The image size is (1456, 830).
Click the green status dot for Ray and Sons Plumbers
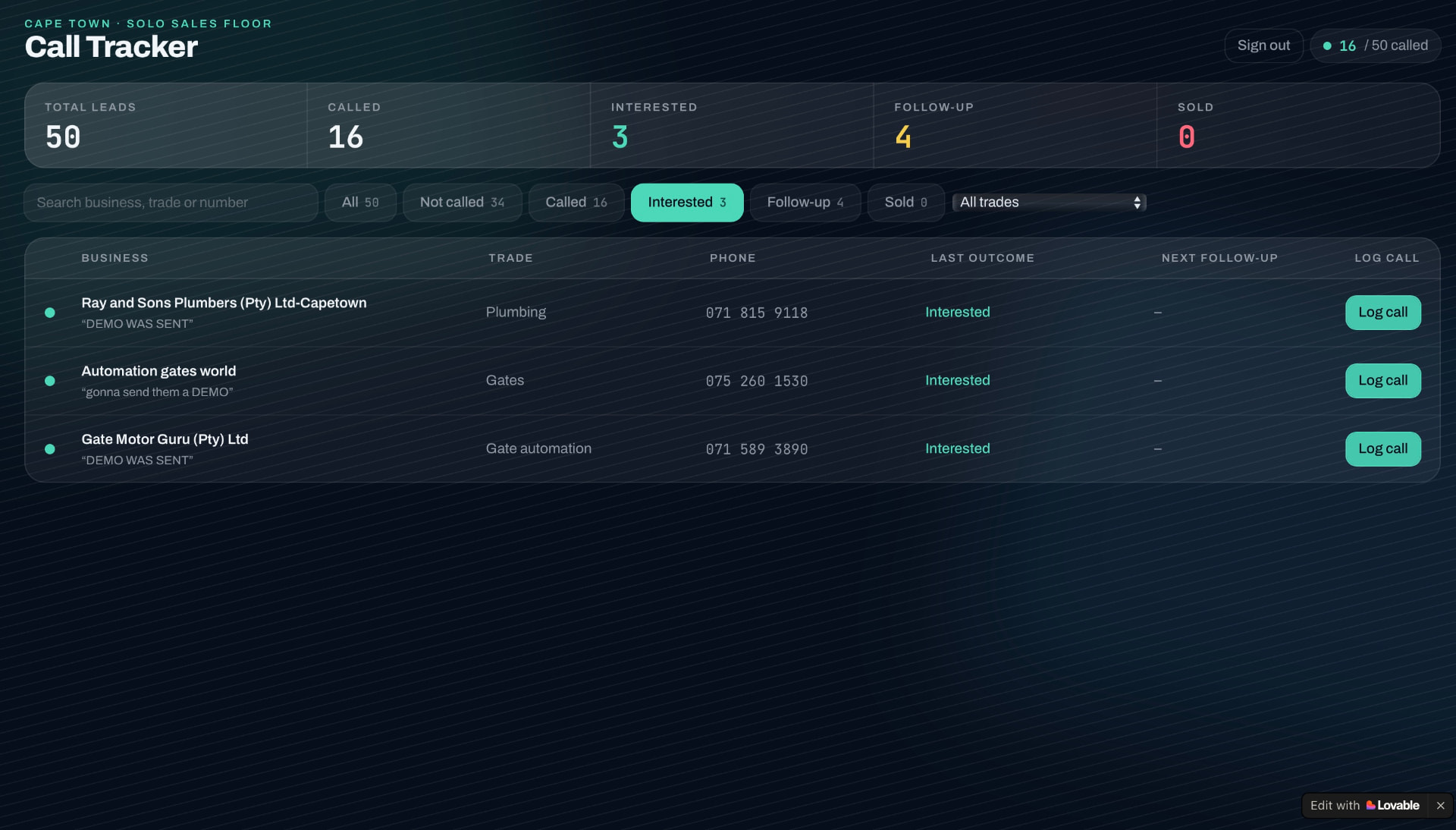click(50, 313)
